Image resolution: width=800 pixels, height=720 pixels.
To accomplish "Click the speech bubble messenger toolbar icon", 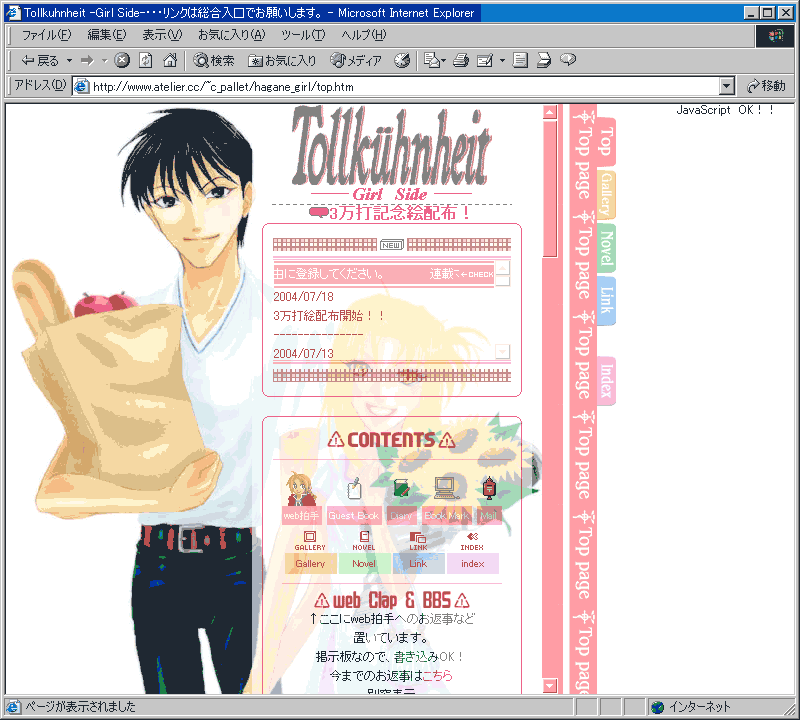I will coord(568,60).
